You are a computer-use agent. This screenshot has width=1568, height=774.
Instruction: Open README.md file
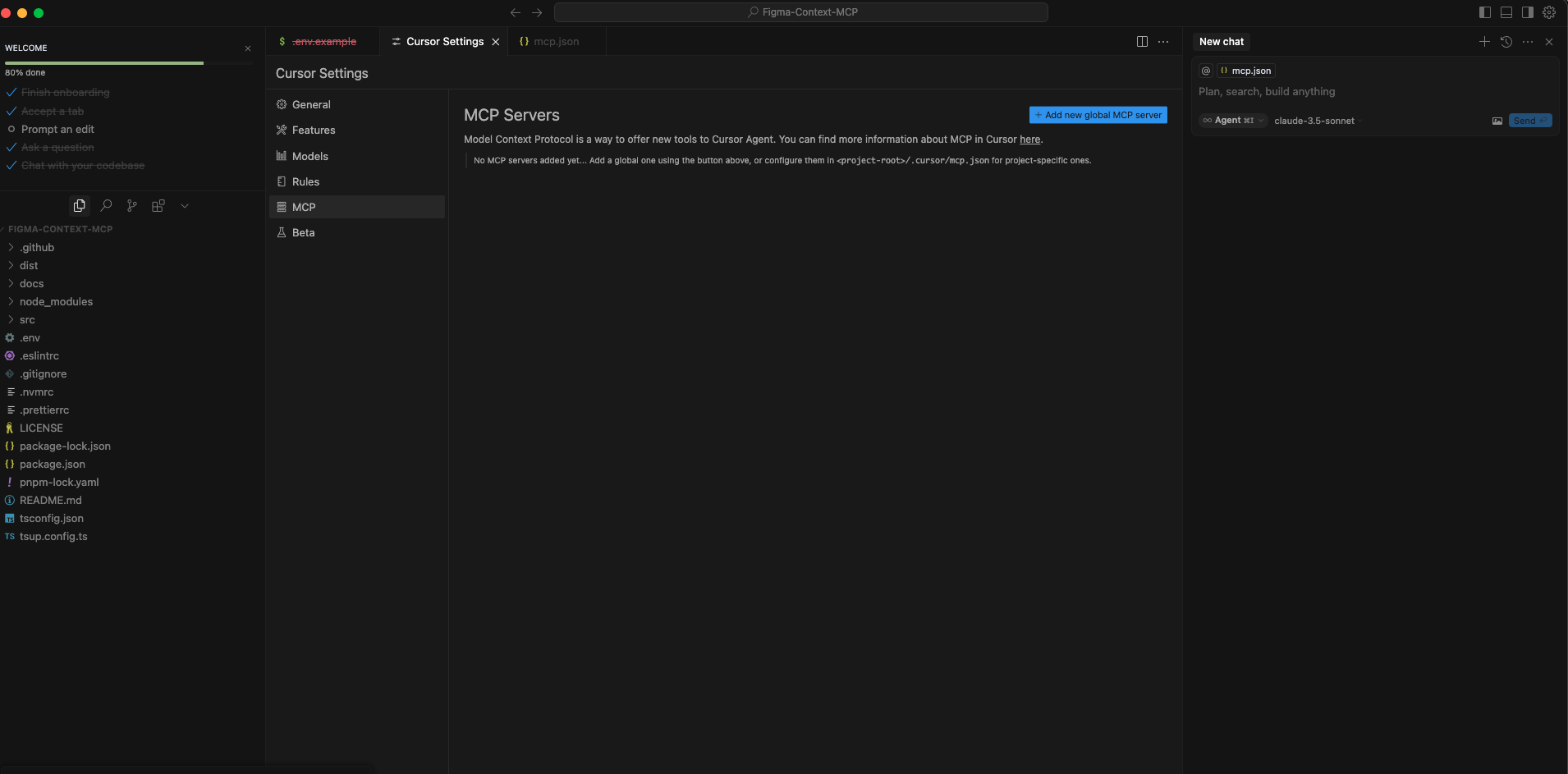coord(132,501)
